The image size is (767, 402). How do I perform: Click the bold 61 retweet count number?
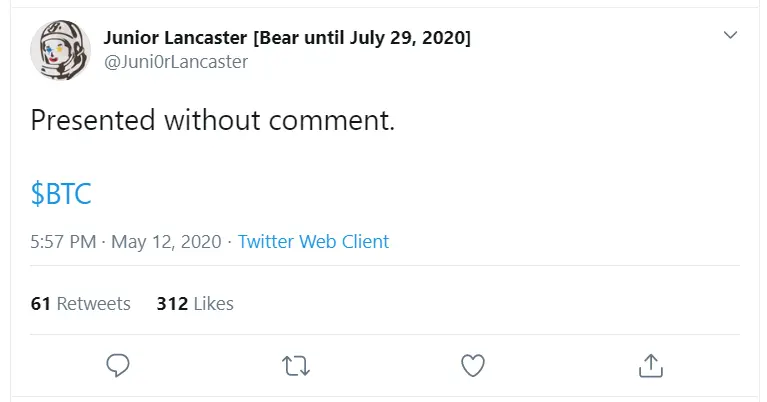[x=41, y=304]
